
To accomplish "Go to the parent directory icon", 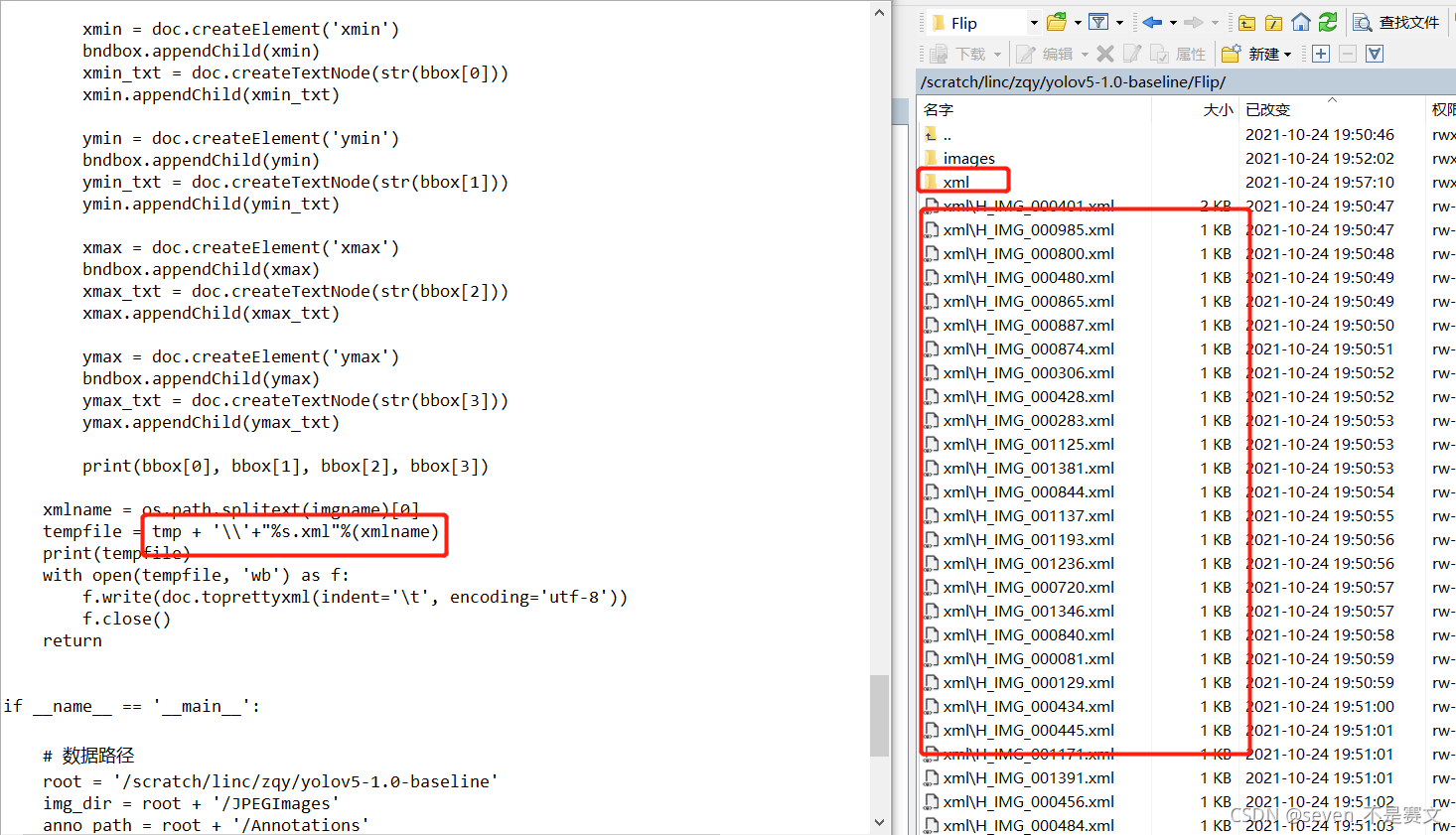I will click(x=1246, y=22).
